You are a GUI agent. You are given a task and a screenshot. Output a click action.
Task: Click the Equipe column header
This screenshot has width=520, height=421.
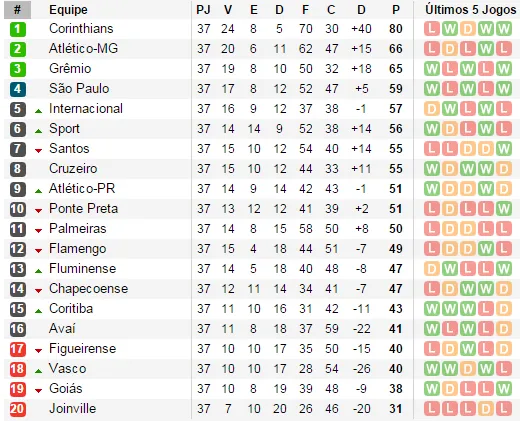coord(68,10)
